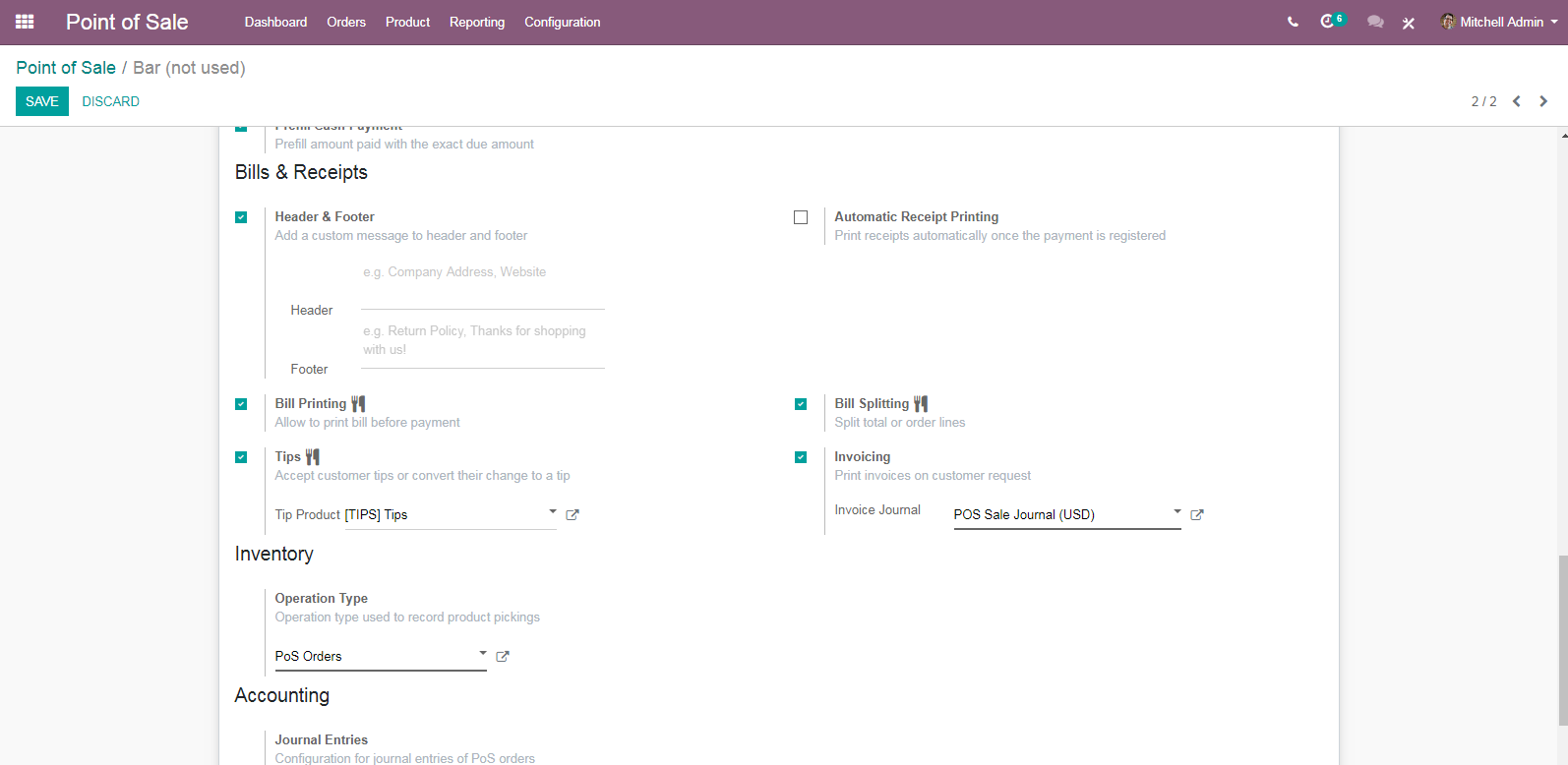Expand Tip Product dropdown arrow

[x=553, y=511]
